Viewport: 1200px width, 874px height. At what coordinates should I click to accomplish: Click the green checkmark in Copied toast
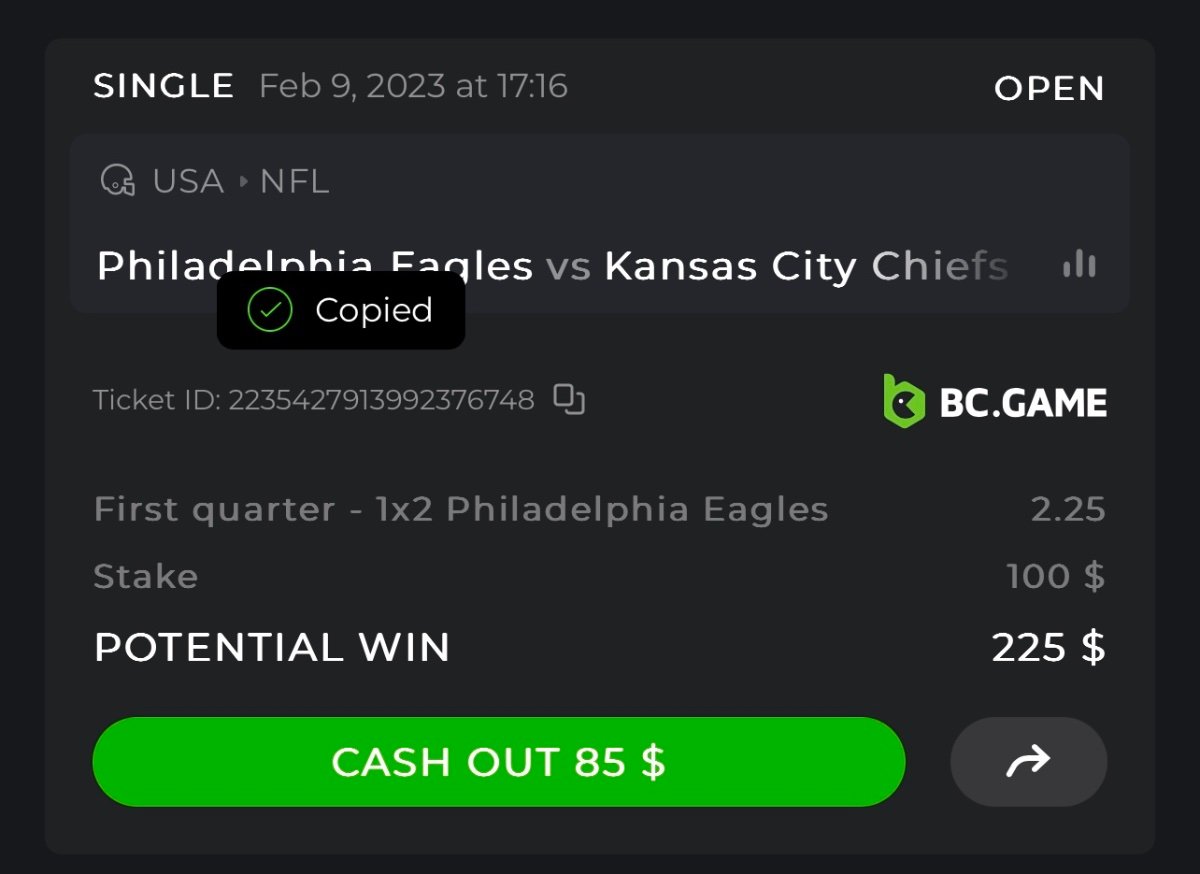point(269,310)
